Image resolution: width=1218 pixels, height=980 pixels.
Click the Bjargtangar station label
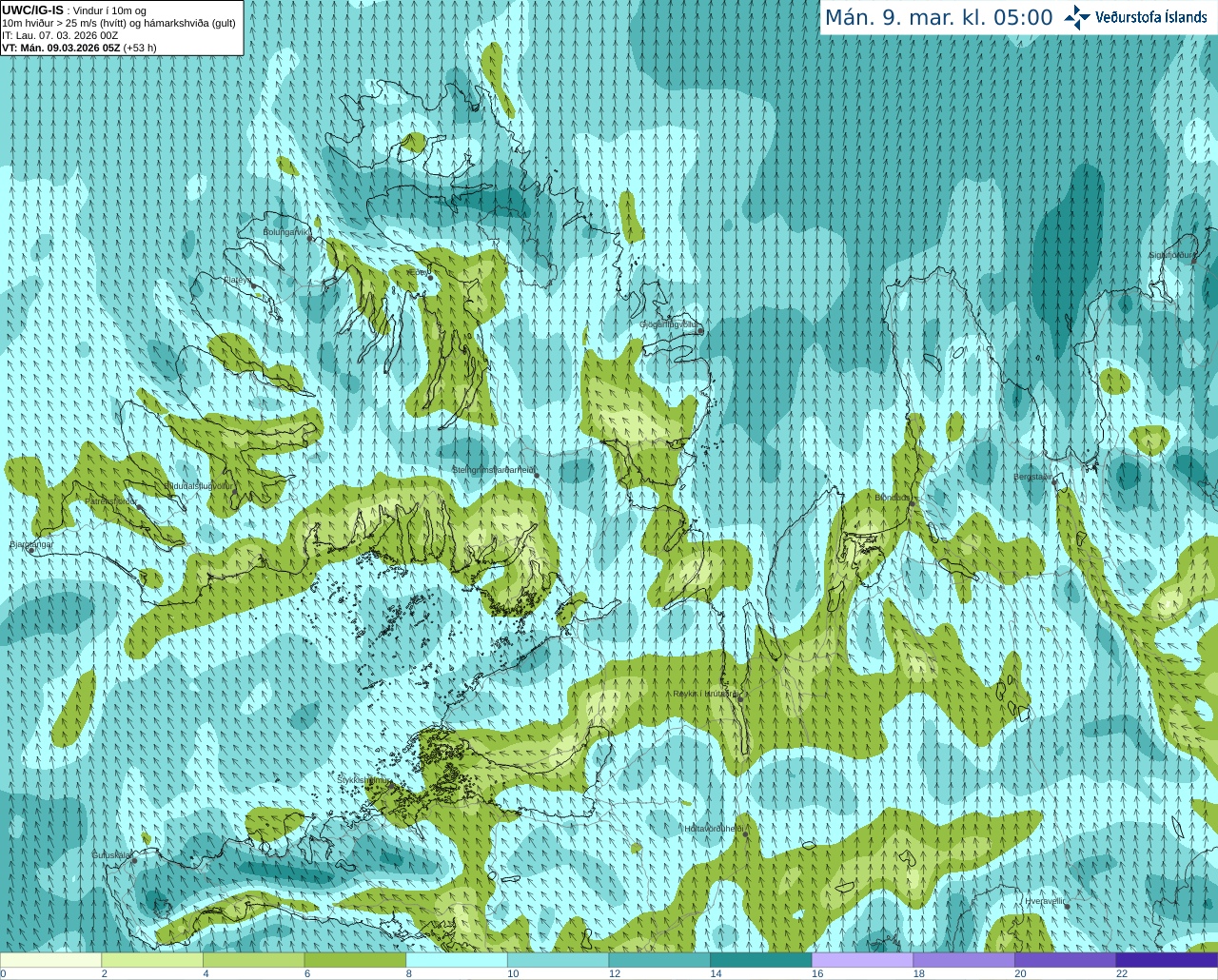point(30,544)
